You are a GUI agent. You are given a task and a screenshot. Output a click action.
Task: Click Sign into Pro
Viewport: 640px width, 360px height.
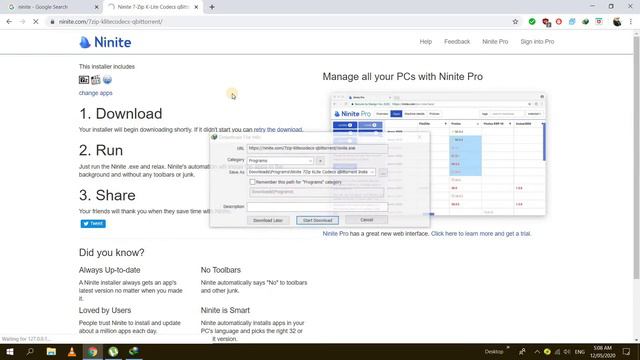tap(537, 42)
